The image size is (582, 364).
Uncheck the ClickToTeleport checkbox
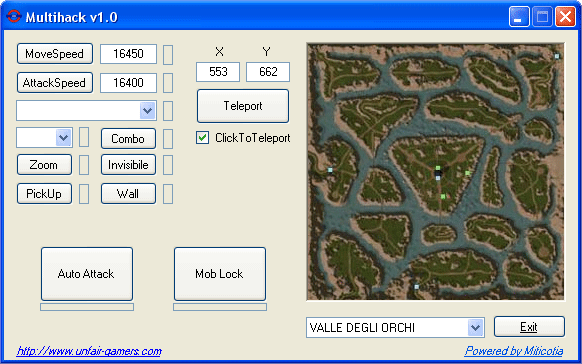click(202, 138)
